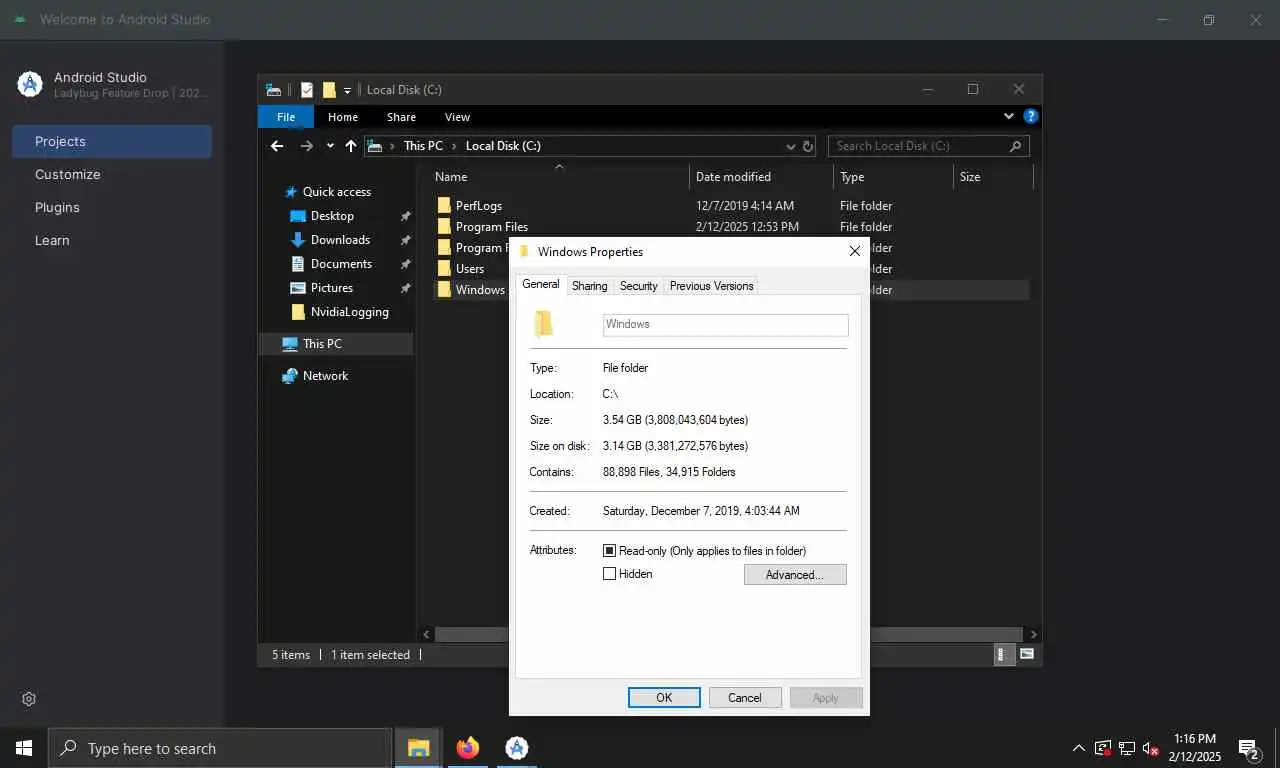Viewport: 1280px width, 768px height.
Task: Switch to details view layout icon
Action: pyautogui.click(x=1003, y=655)
